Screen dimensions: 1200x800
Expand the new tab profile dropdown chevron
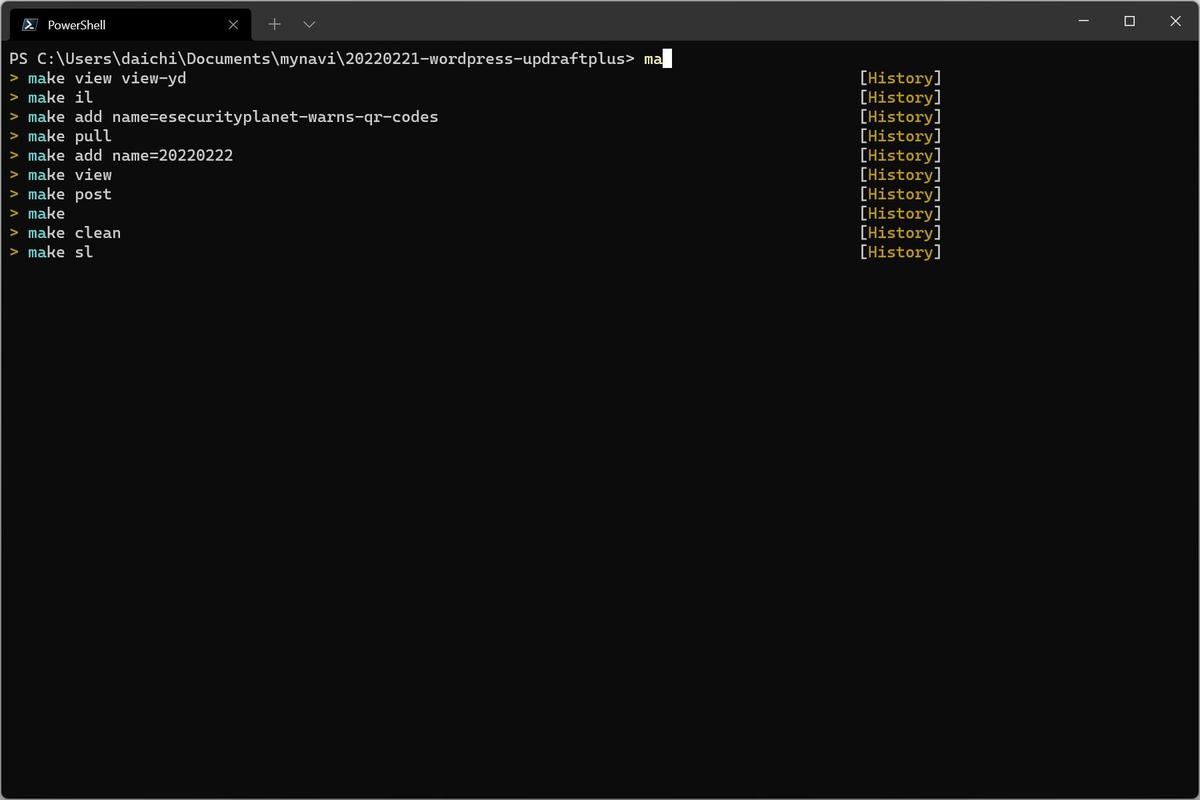pyautogui.click(x=309, y=24)
